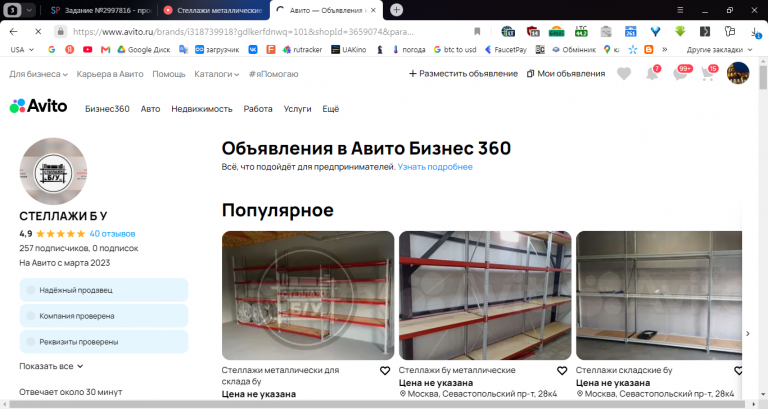This screenshot has height=409, width=768.
Task: Switch to the Задание №2997816 tab
Action: pos(101,10)
